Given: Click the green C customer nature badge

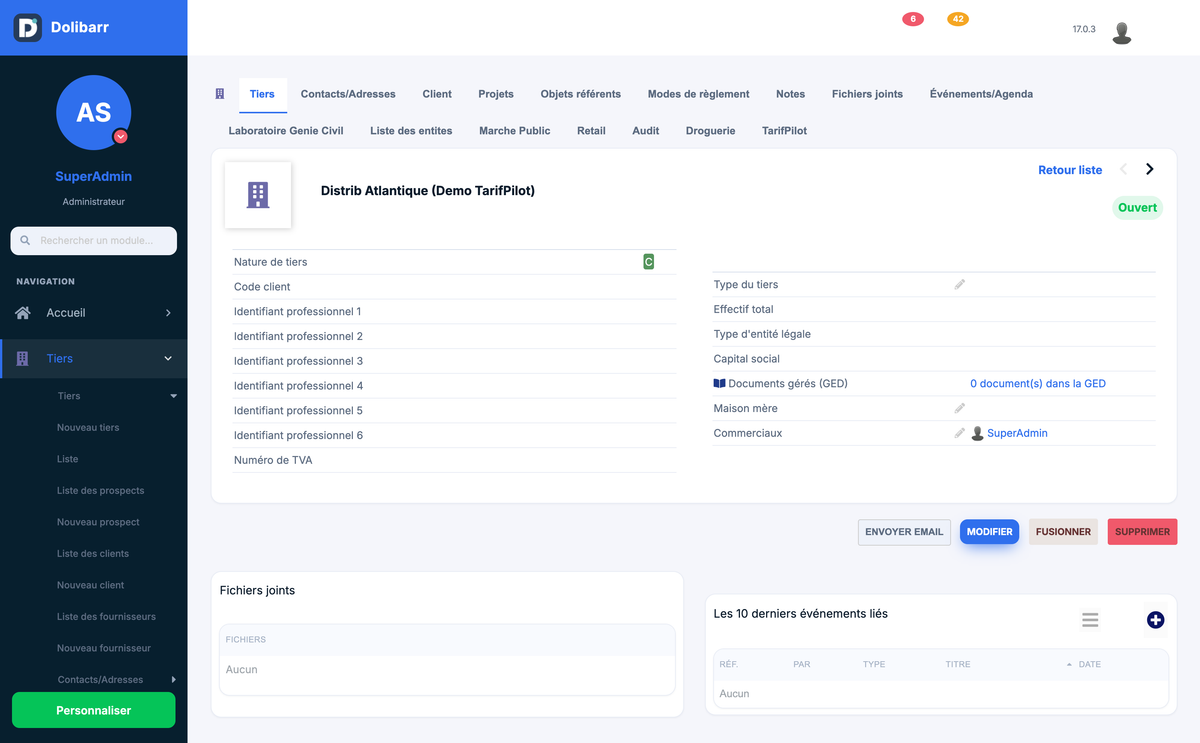Looking at the screenshot, I should (x=648, y=262).
